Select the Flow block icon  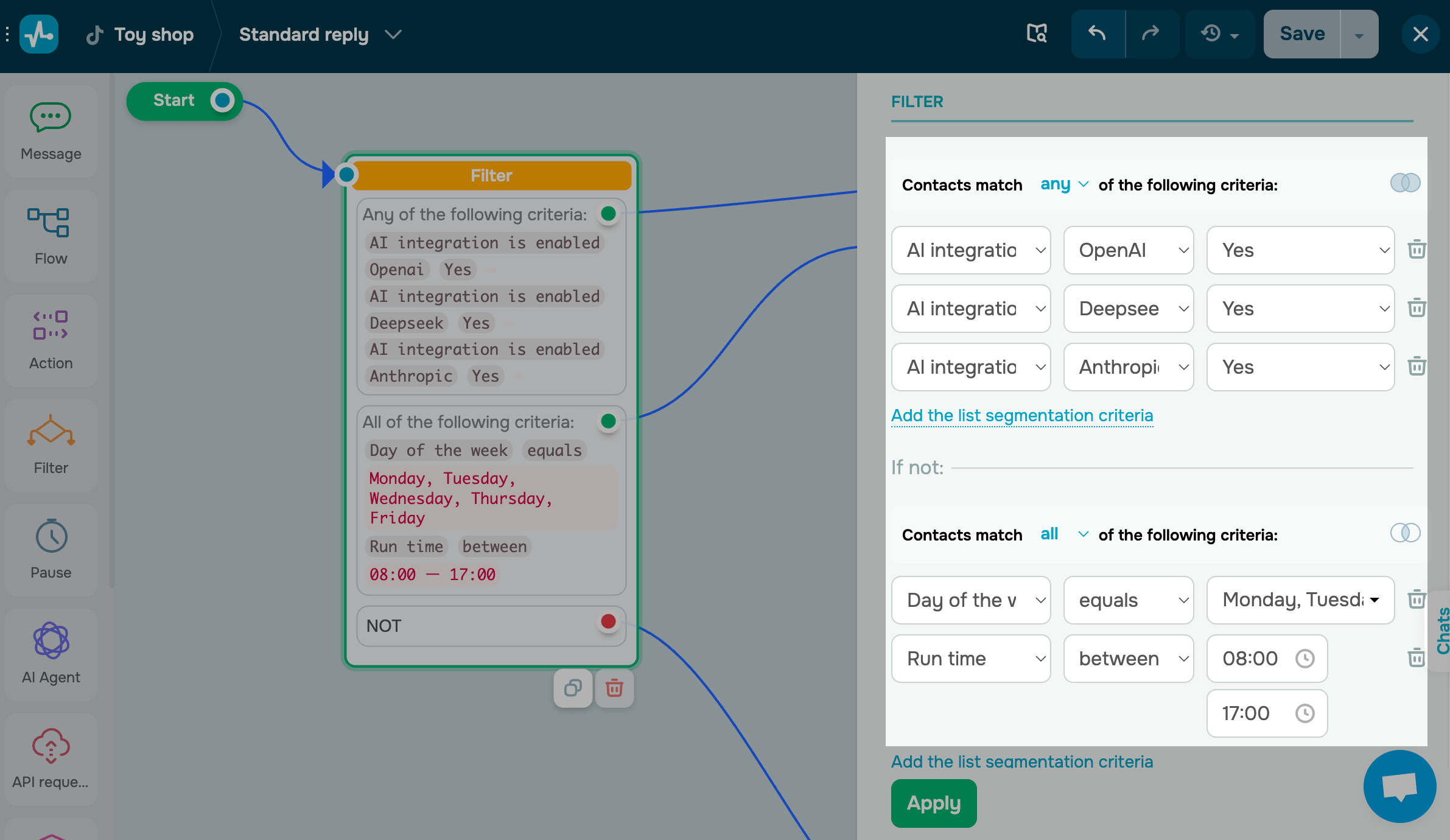pyautogui.click(x=49, y=223)
